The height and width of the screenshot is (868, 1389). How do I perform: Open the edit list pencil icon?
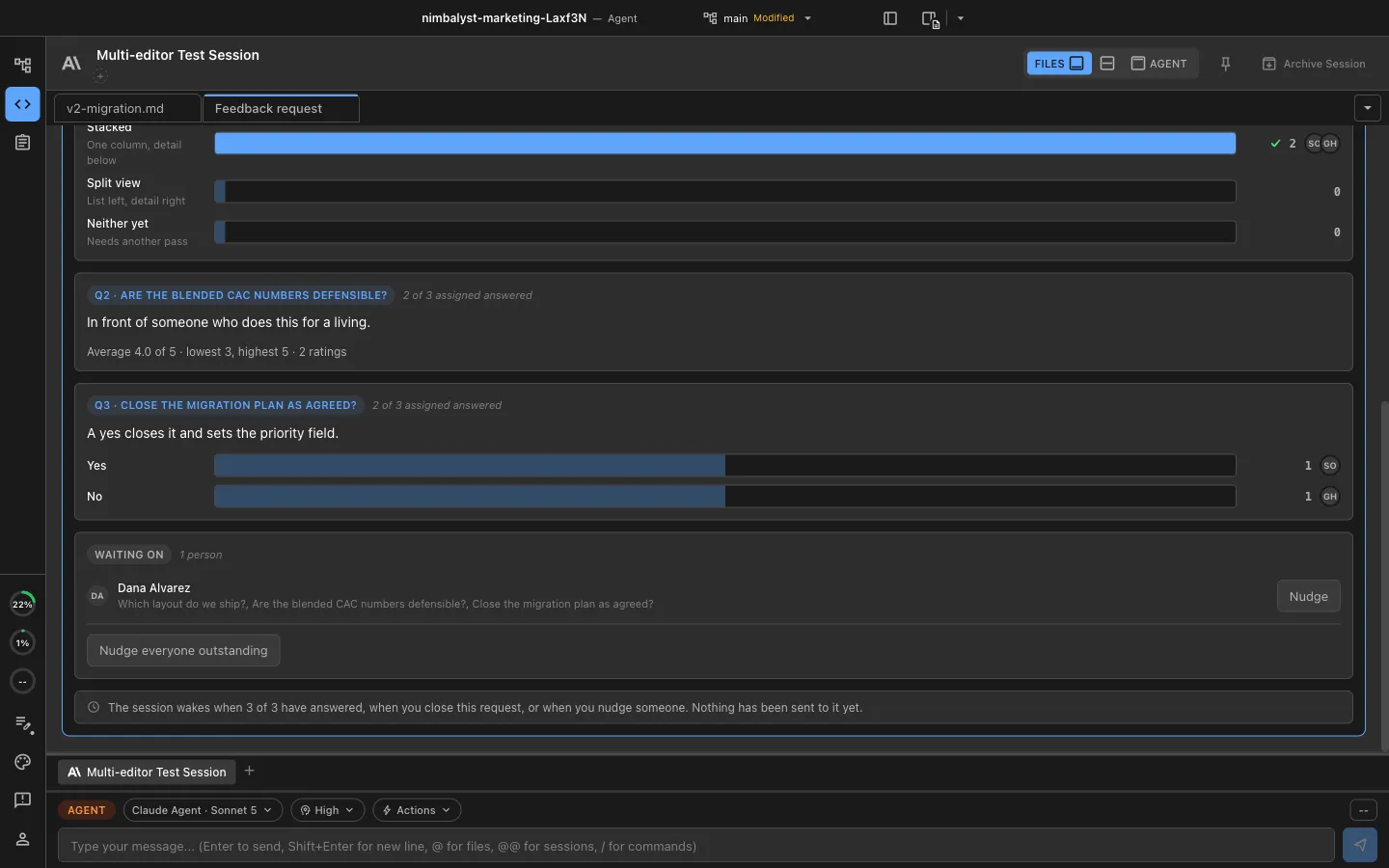coord(23,723)
